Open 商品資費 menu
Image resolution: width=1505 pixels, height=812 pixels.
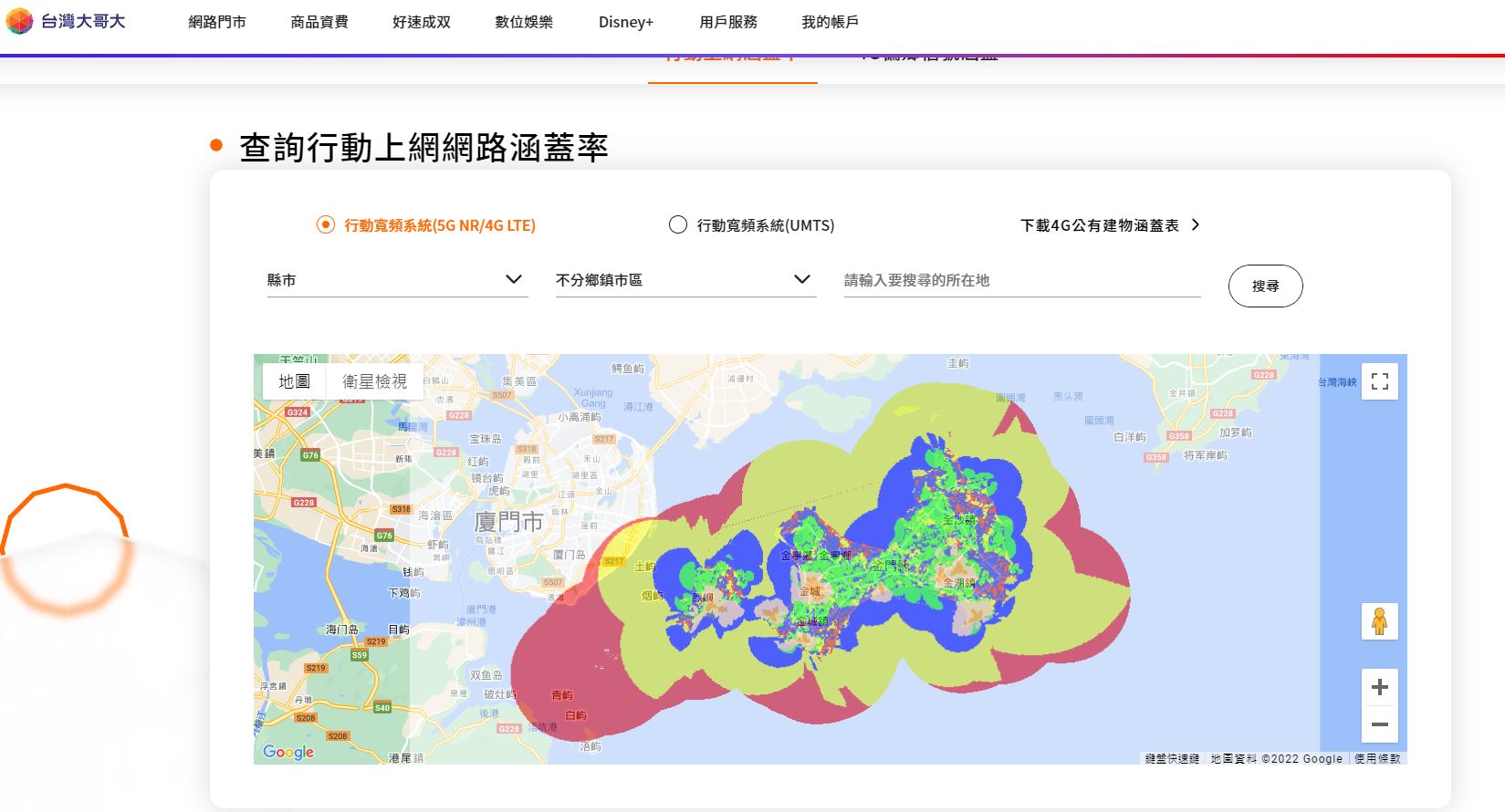[x=319, y=22]
